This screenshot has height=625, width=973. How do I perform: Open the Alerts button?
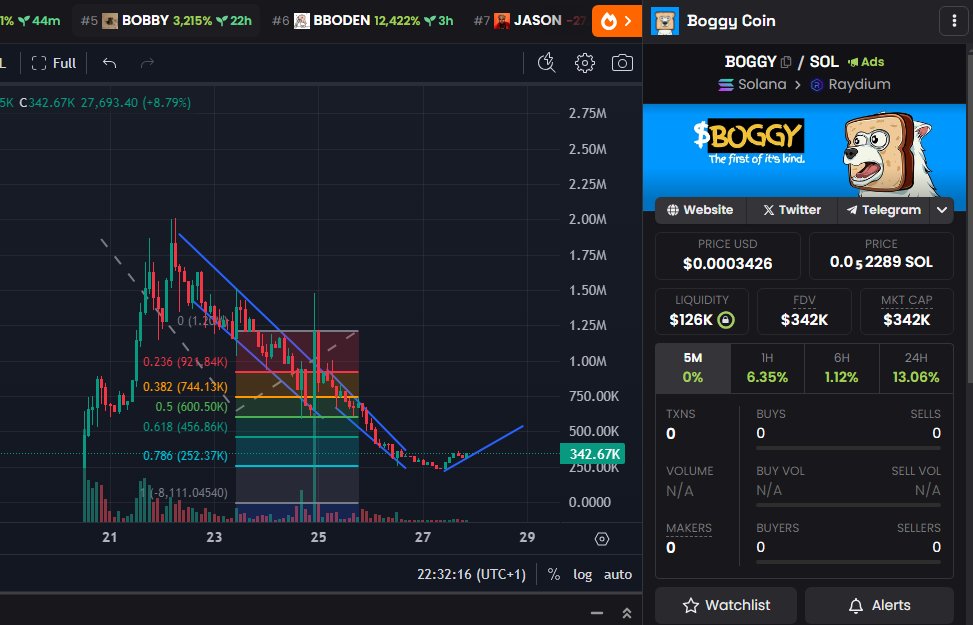click(x=879, y=605)
